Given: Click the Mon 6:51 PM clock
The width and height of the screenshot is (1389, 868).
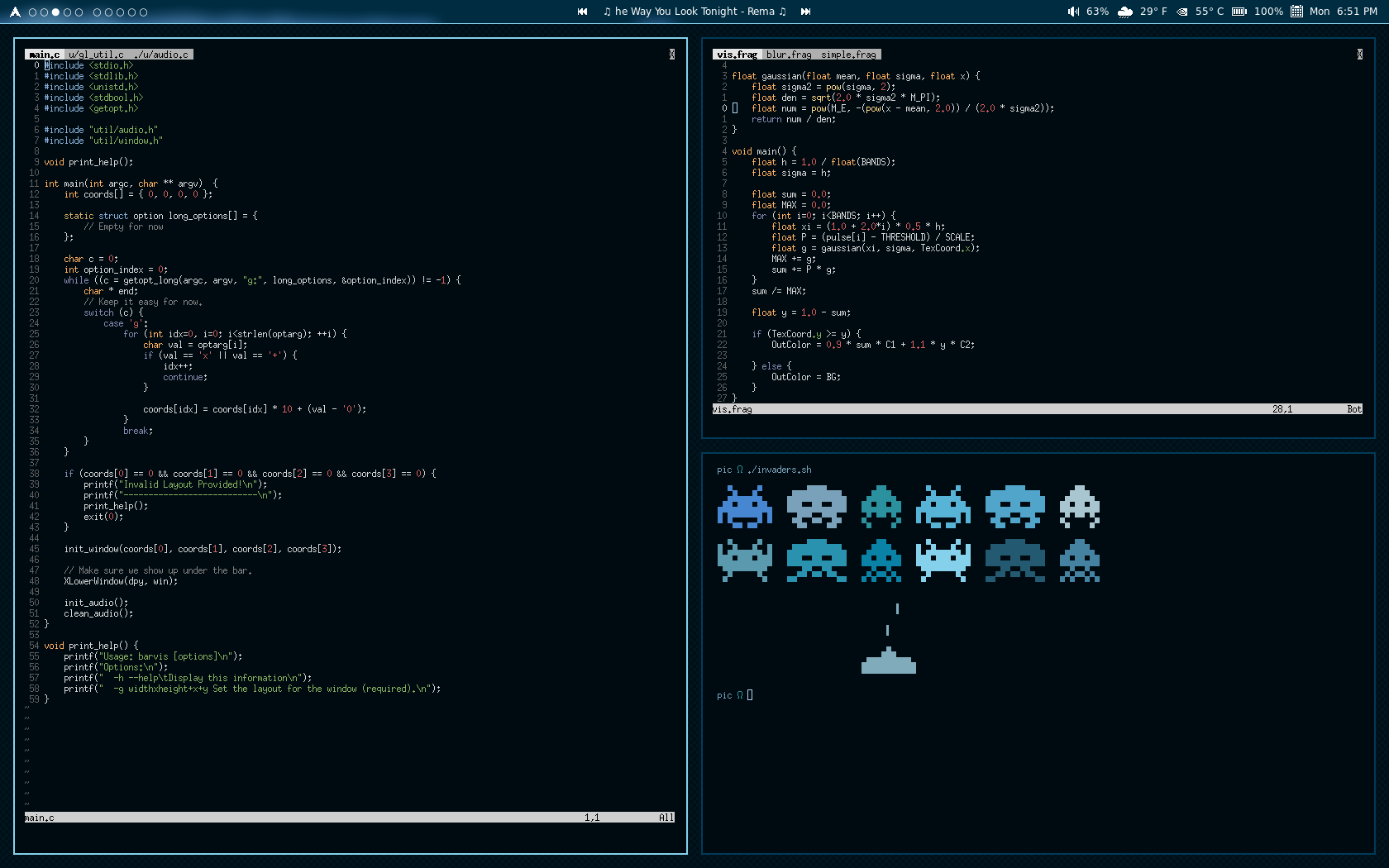Looking at the screenshot, I should pyautogui.click(x=1344, y=12).
